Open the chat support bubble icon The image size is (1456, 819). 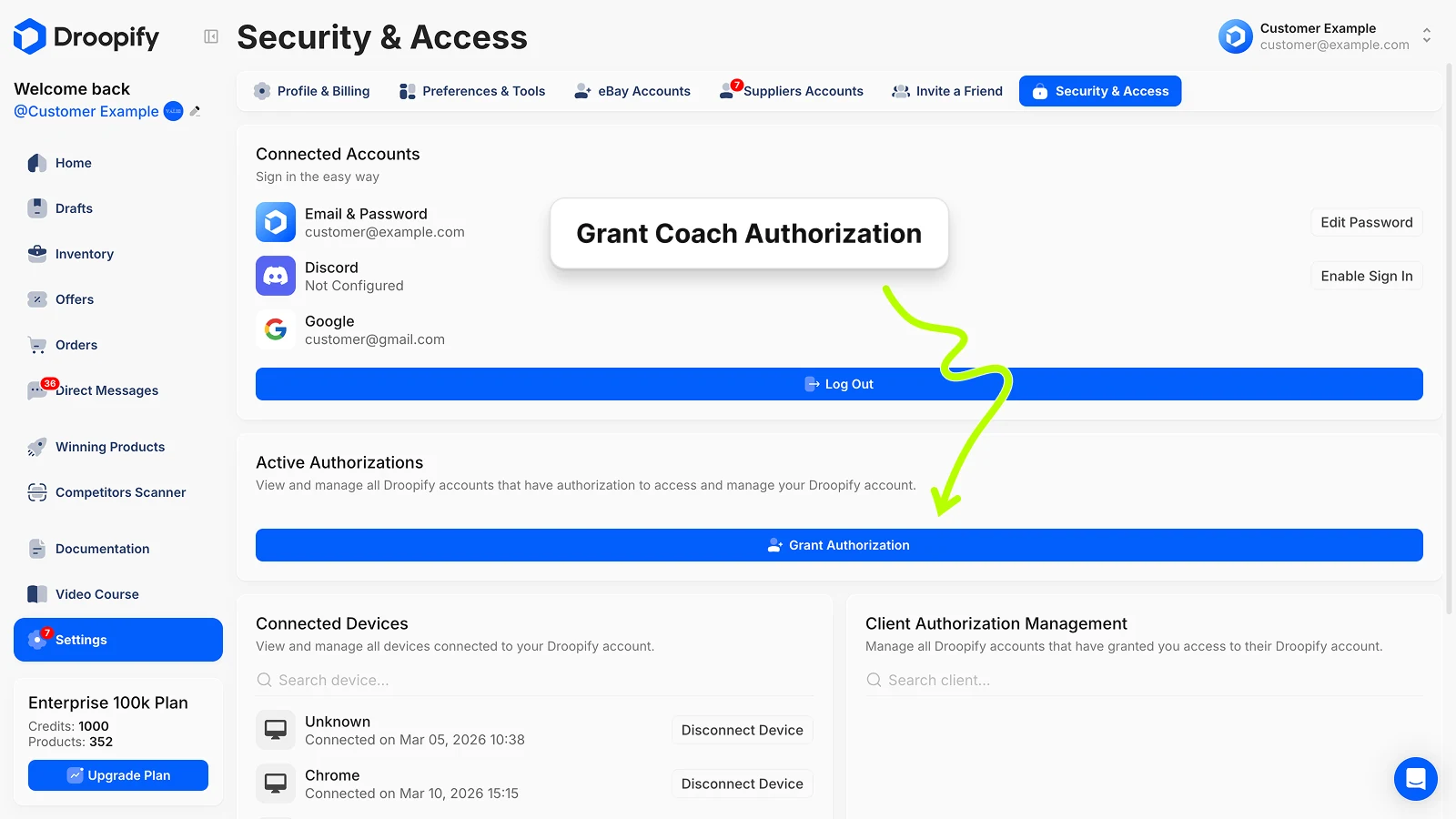1415,779
